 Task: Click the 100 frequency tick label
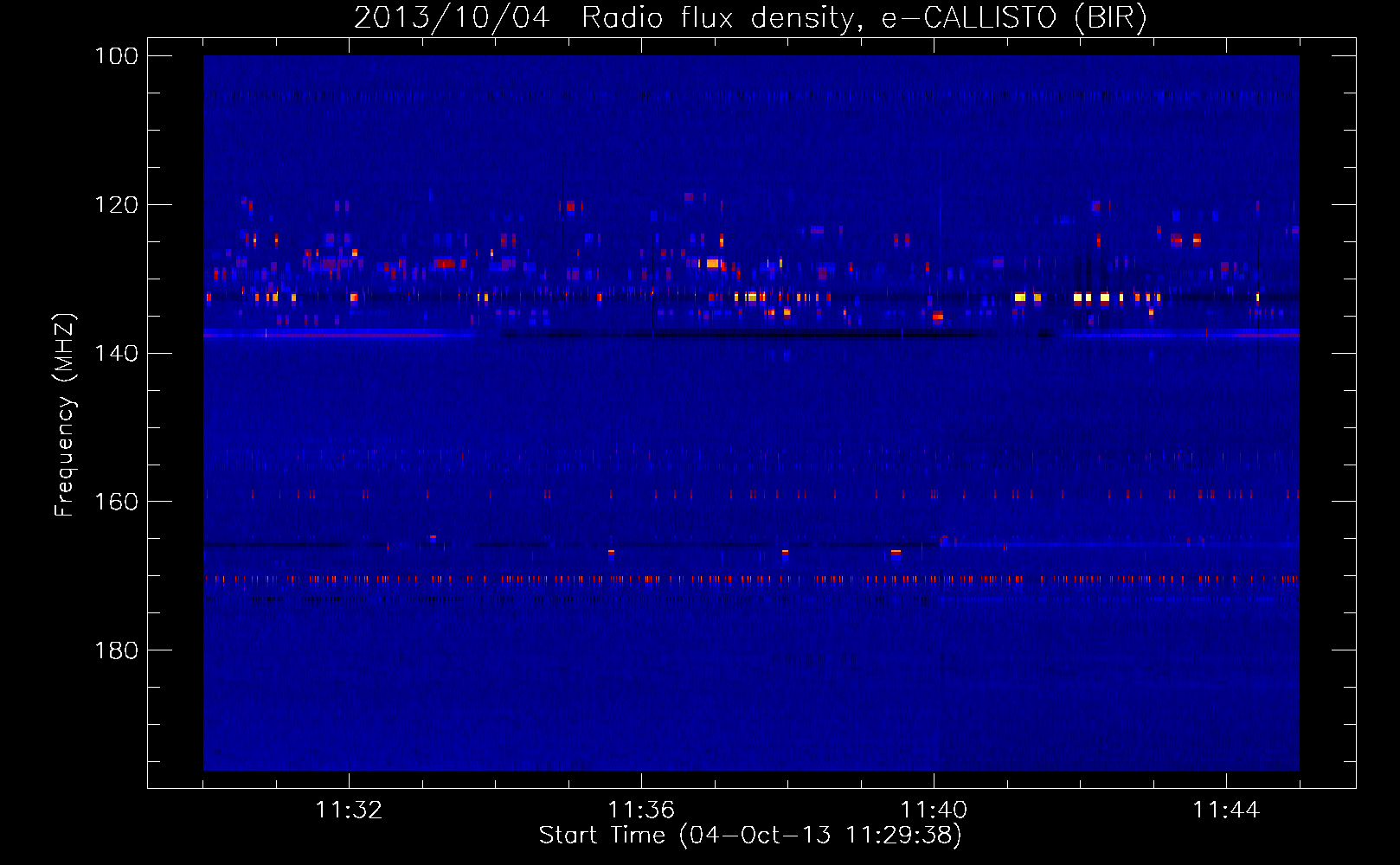[116, 56]
